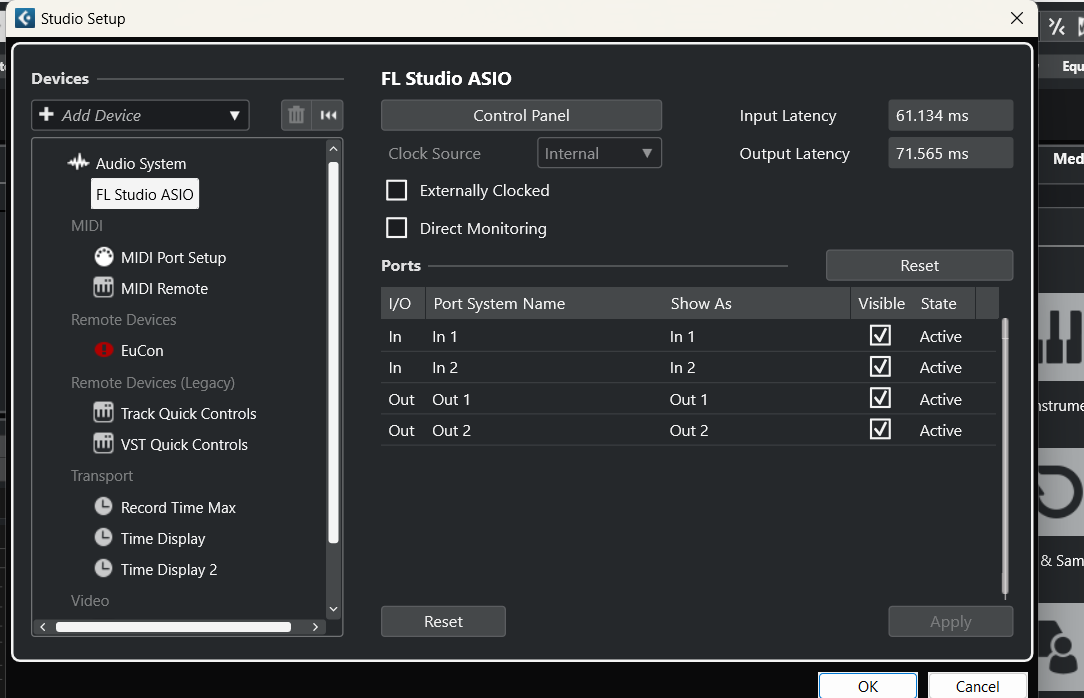Confirm the dialog with OK
Viewport: 1084px width, 698px height.
[868, 686]
